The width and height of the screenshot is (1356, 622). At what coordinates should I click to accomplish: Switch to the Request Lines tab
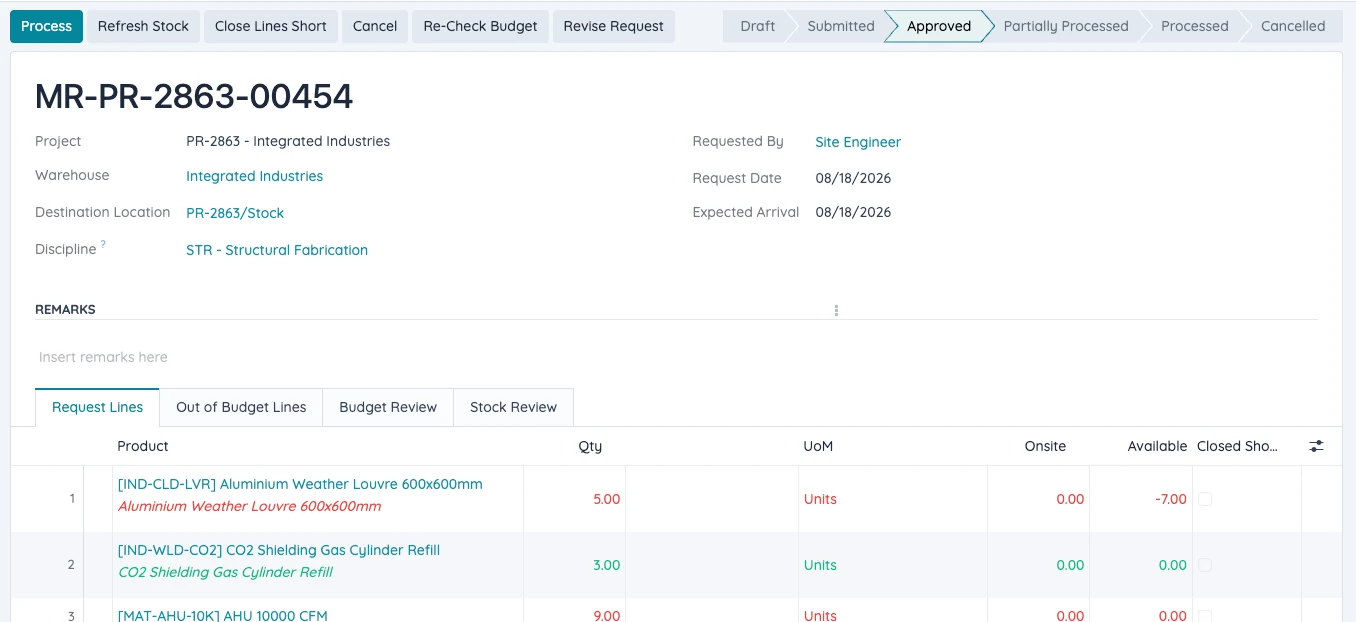[x=97, y=407]
